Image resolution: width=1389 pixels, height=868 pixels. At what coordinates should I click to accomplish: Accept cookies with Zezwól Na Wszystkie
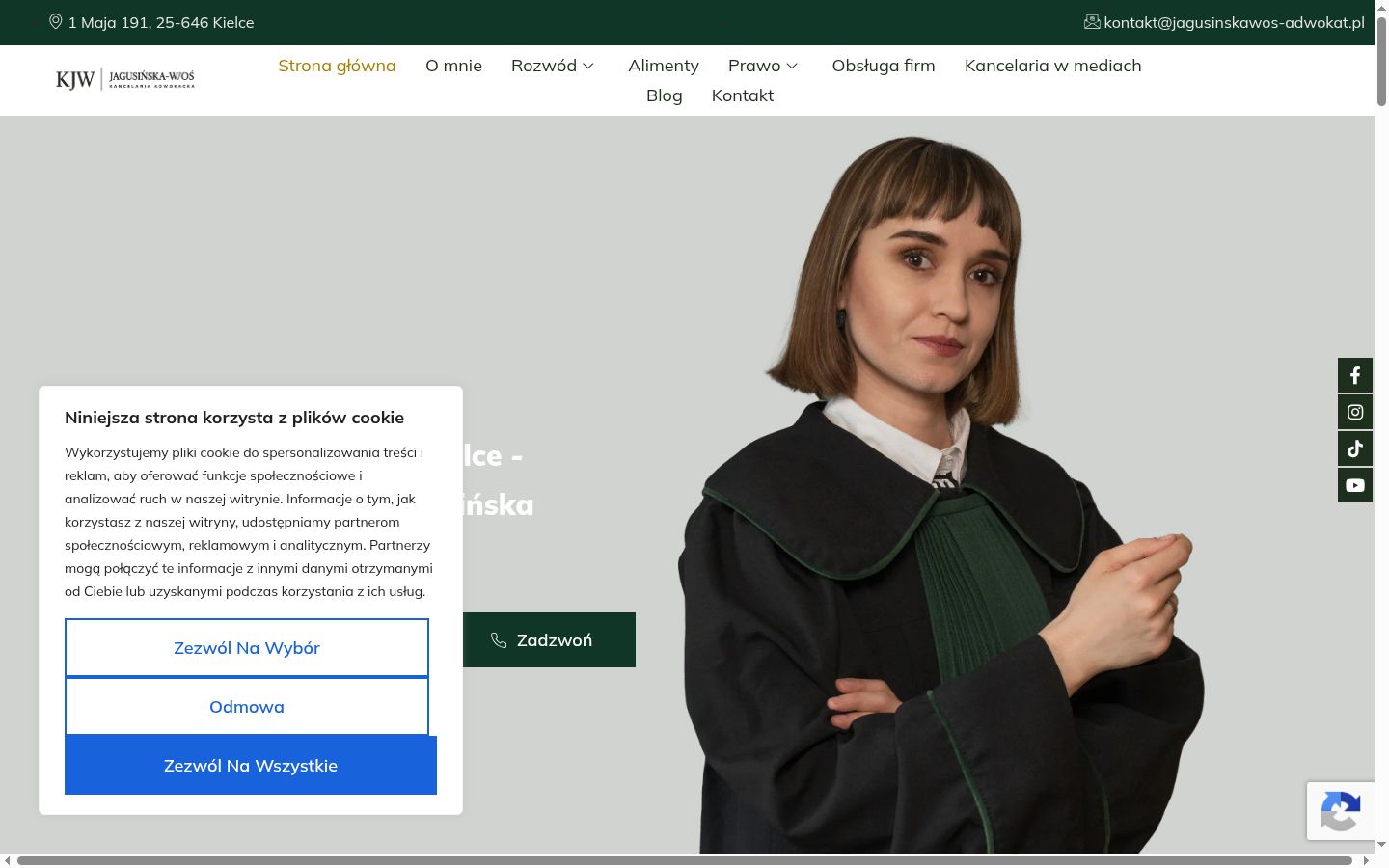tap(251, 766)
